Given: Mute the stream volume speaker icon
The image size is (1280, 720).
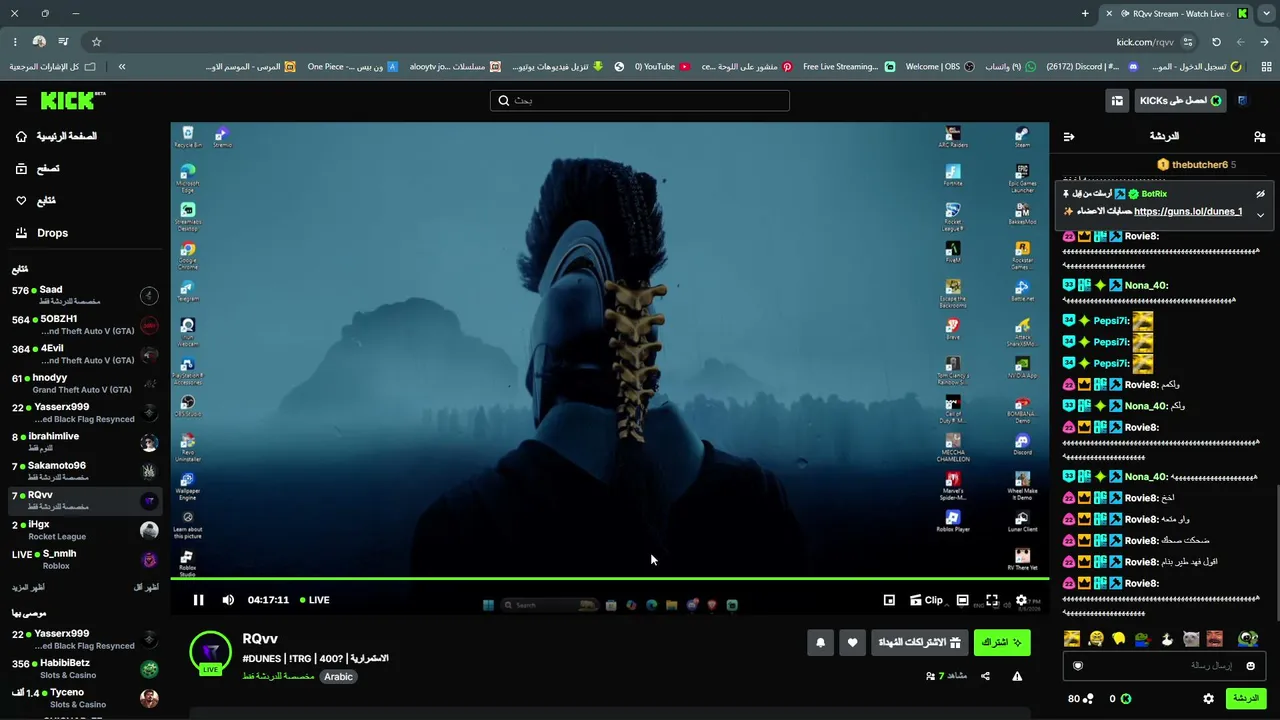Looking at the screenshot, I should click(228, 600).
